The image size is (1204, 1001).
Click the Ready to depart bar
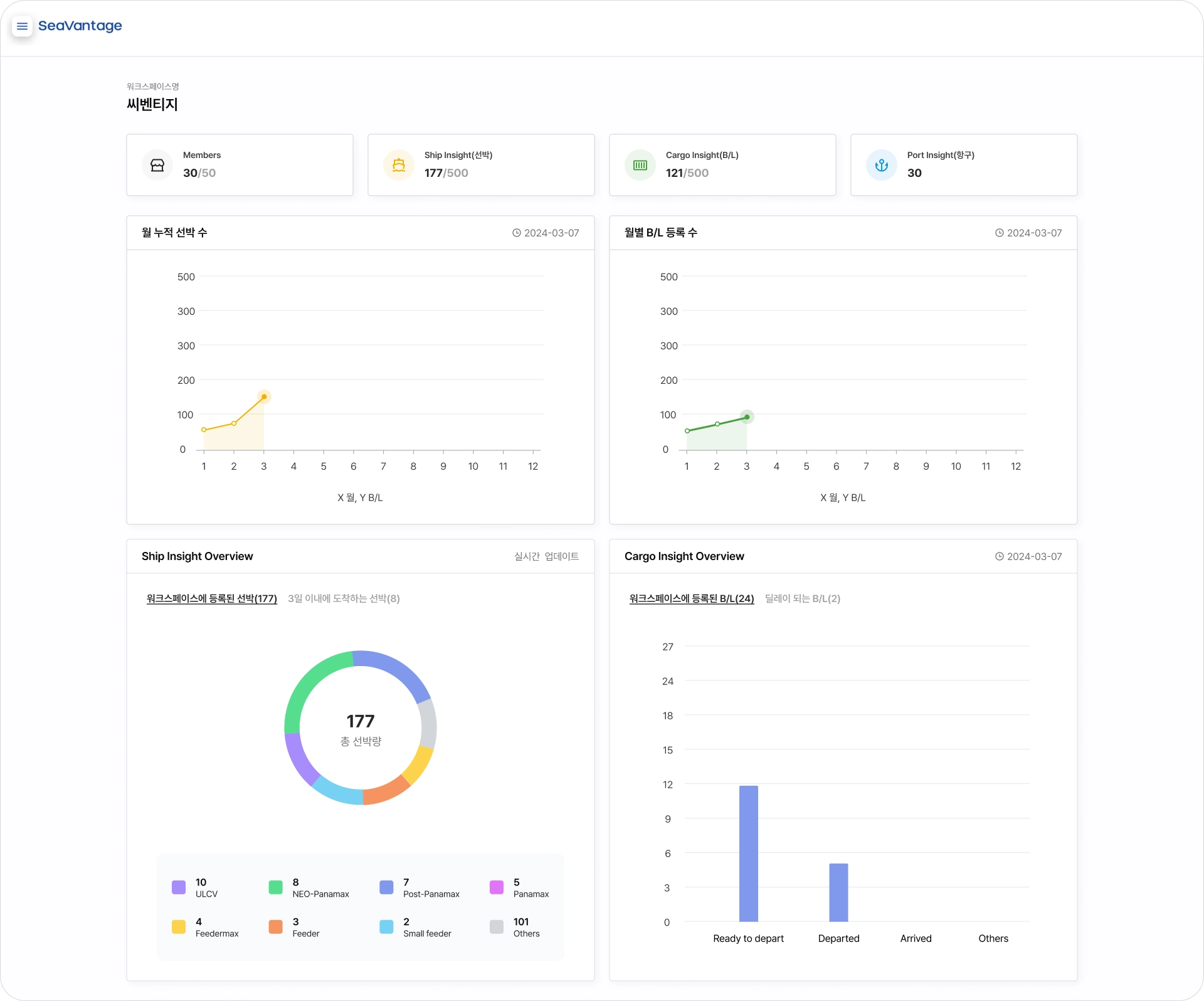pyautogui.click(x=749, y=854)
